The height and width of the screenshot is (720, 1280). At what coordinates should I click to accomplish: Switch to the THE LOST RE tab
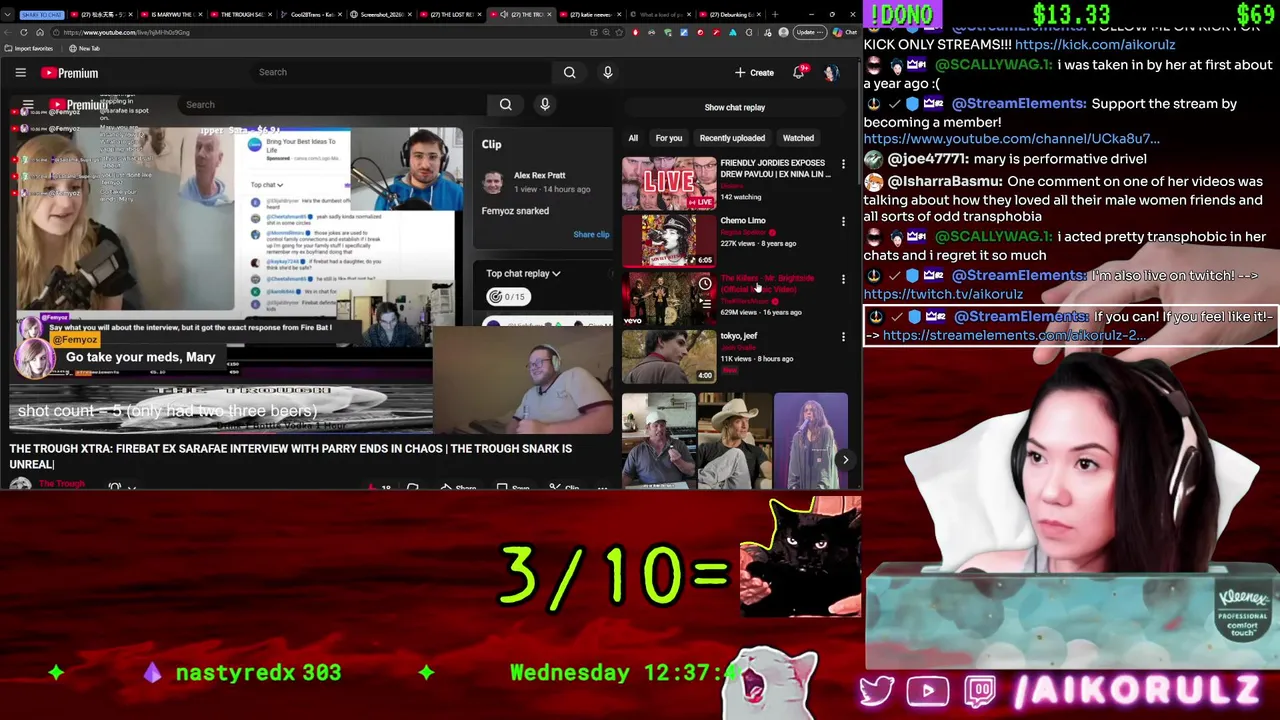pos(450,14)
